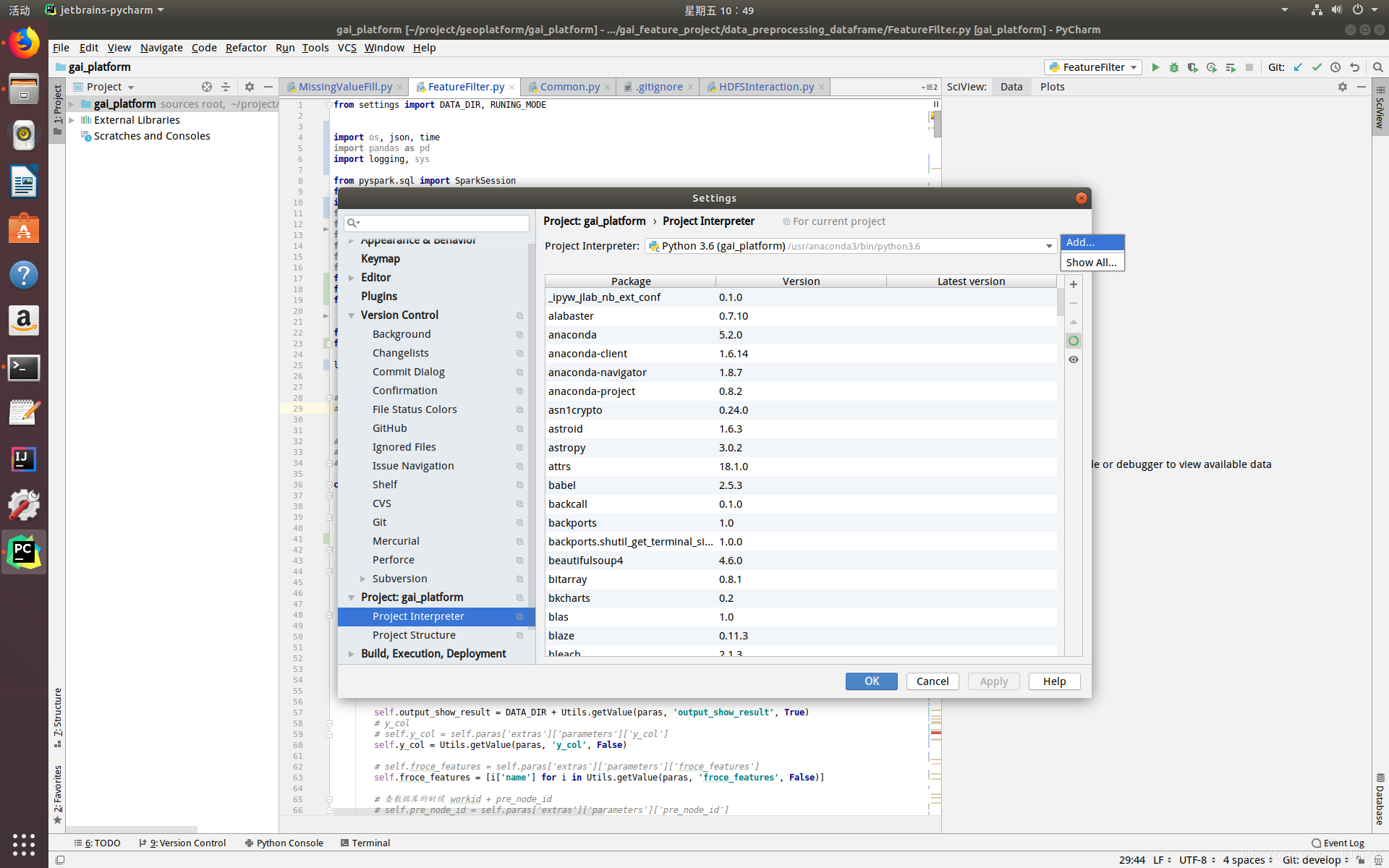Expand External Libraries in the project tree

click(x=72, y=120)
